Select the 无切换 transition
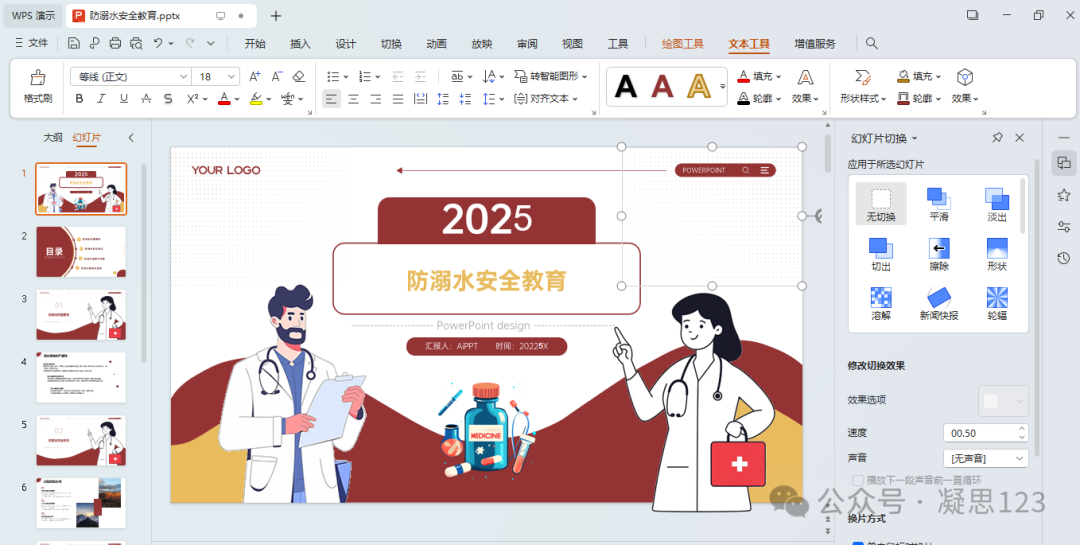Viewport: 1080px width, 545px height. point(881,204)
